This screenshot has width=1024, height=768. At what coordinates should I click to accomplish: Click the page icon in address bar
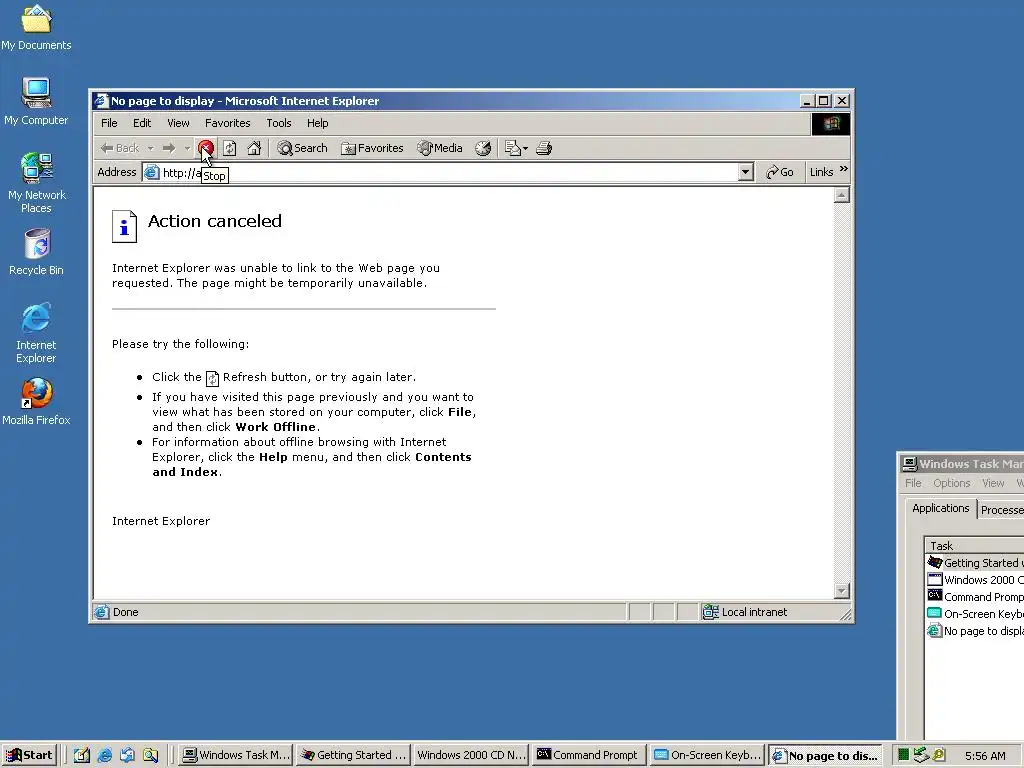(152, 172)
